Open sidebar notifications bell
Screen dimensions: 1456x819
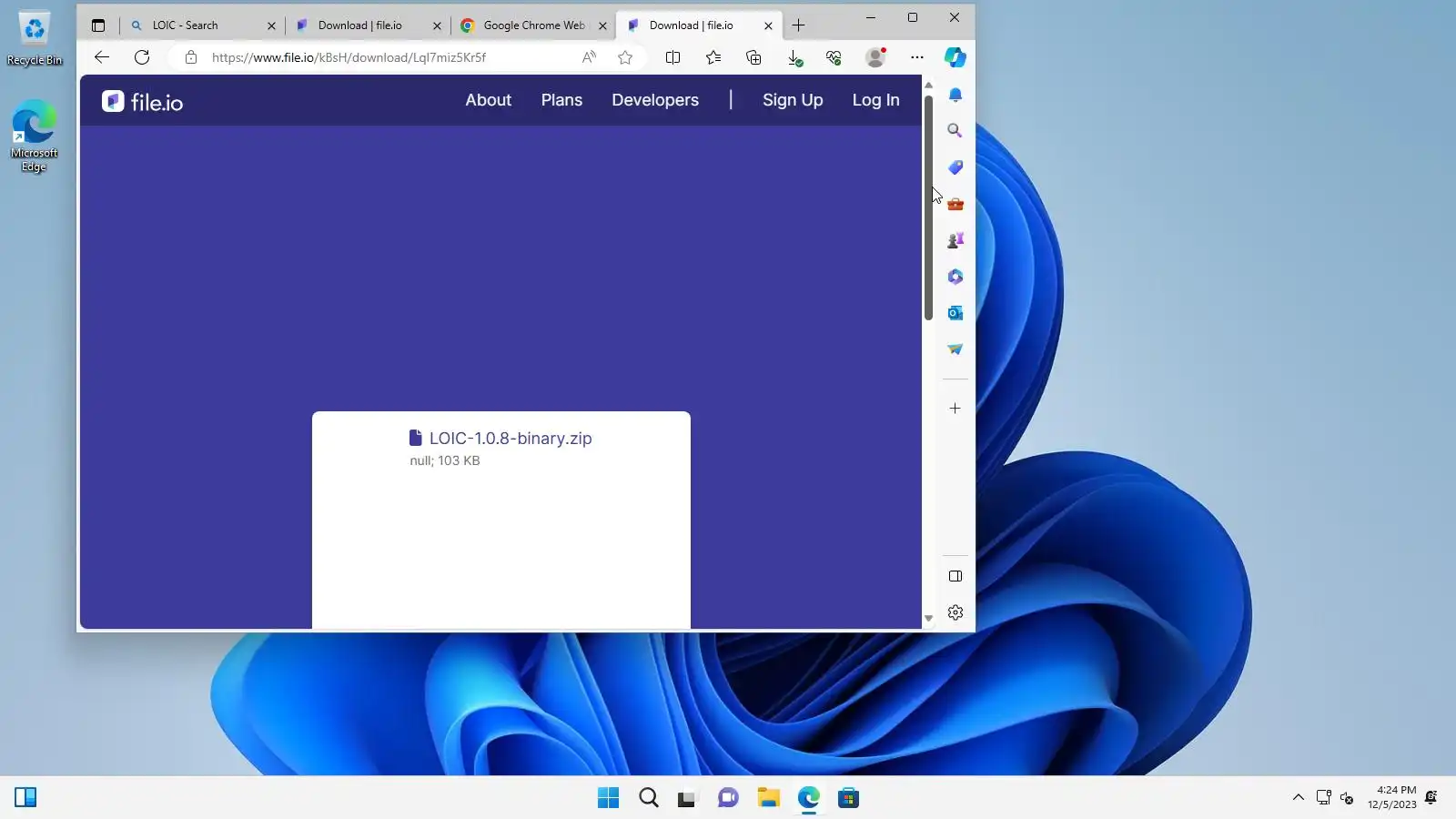coord(955,95)
